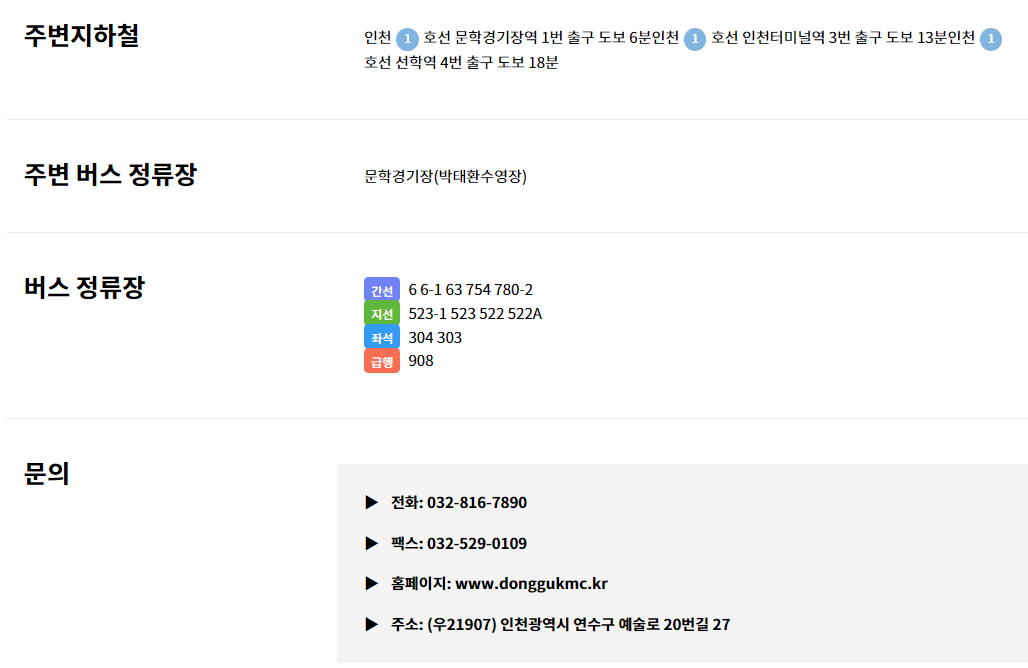Image resolution: width=1028 pixels, height=668 pixels.
Task: Click the Line 1 badge at the end of the first row
Action: (991, 39)
